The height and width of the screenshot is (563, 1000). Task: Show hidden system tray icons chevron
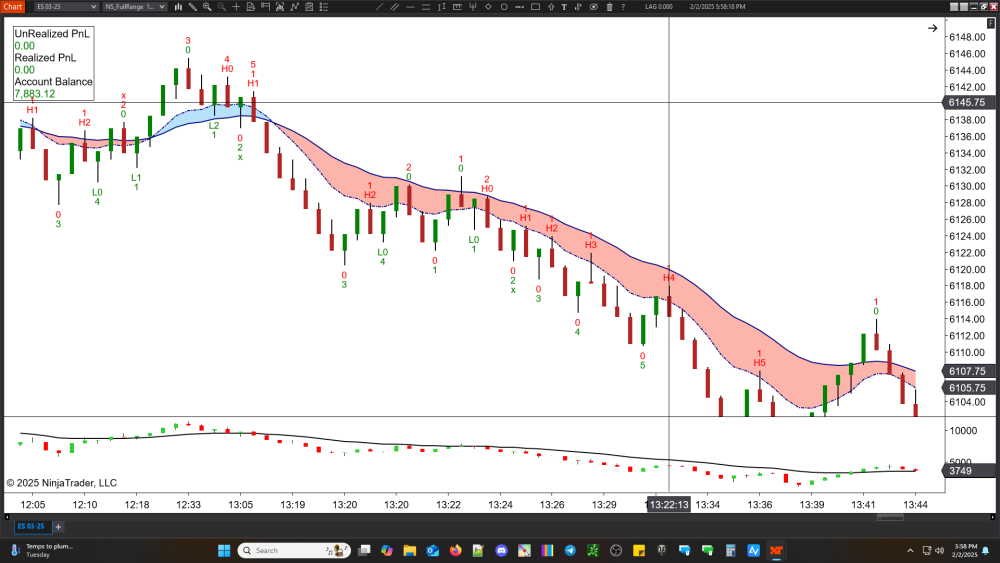pos(910,550)
